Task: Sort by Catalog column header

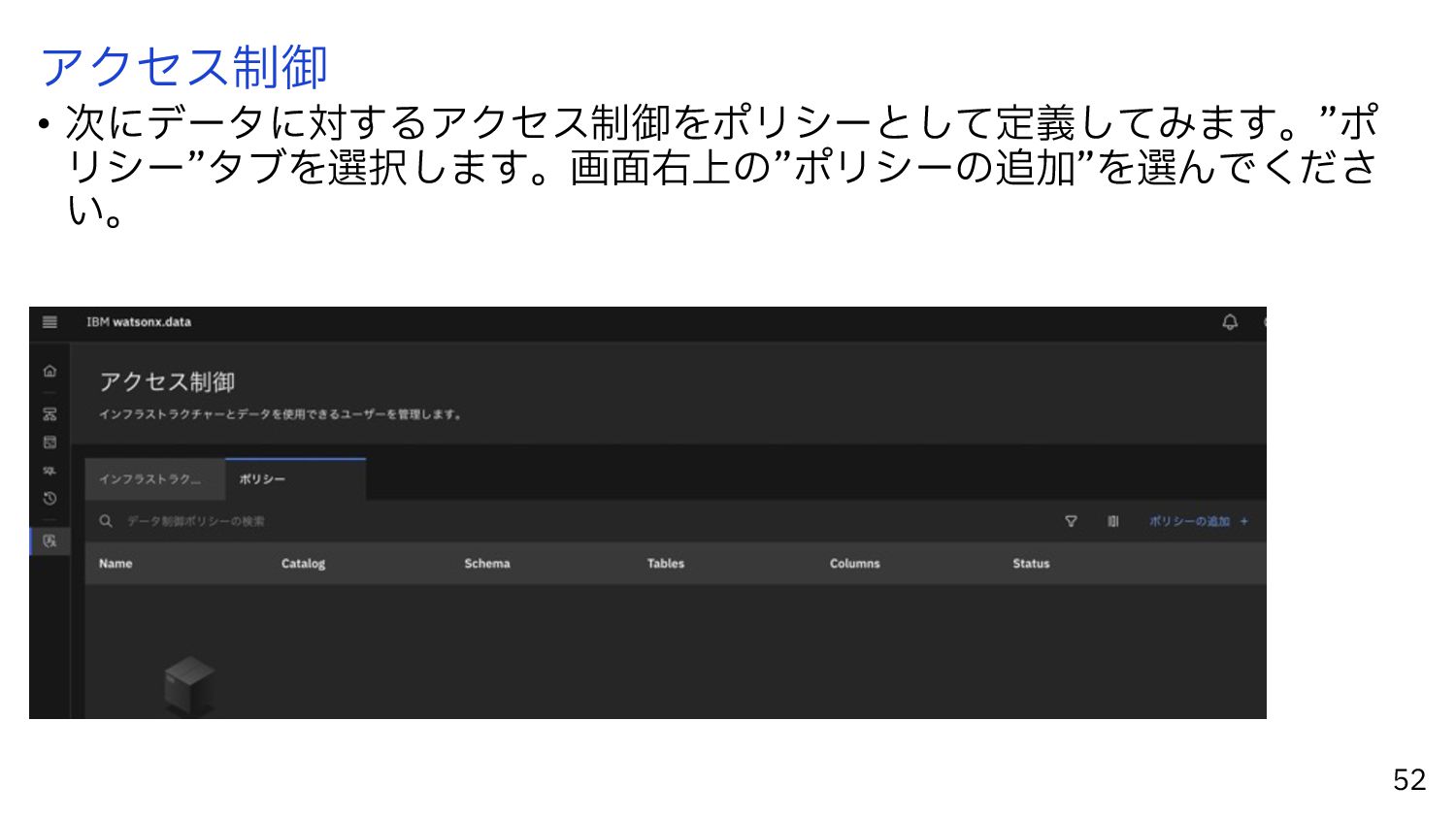Action: click(303, 564)
